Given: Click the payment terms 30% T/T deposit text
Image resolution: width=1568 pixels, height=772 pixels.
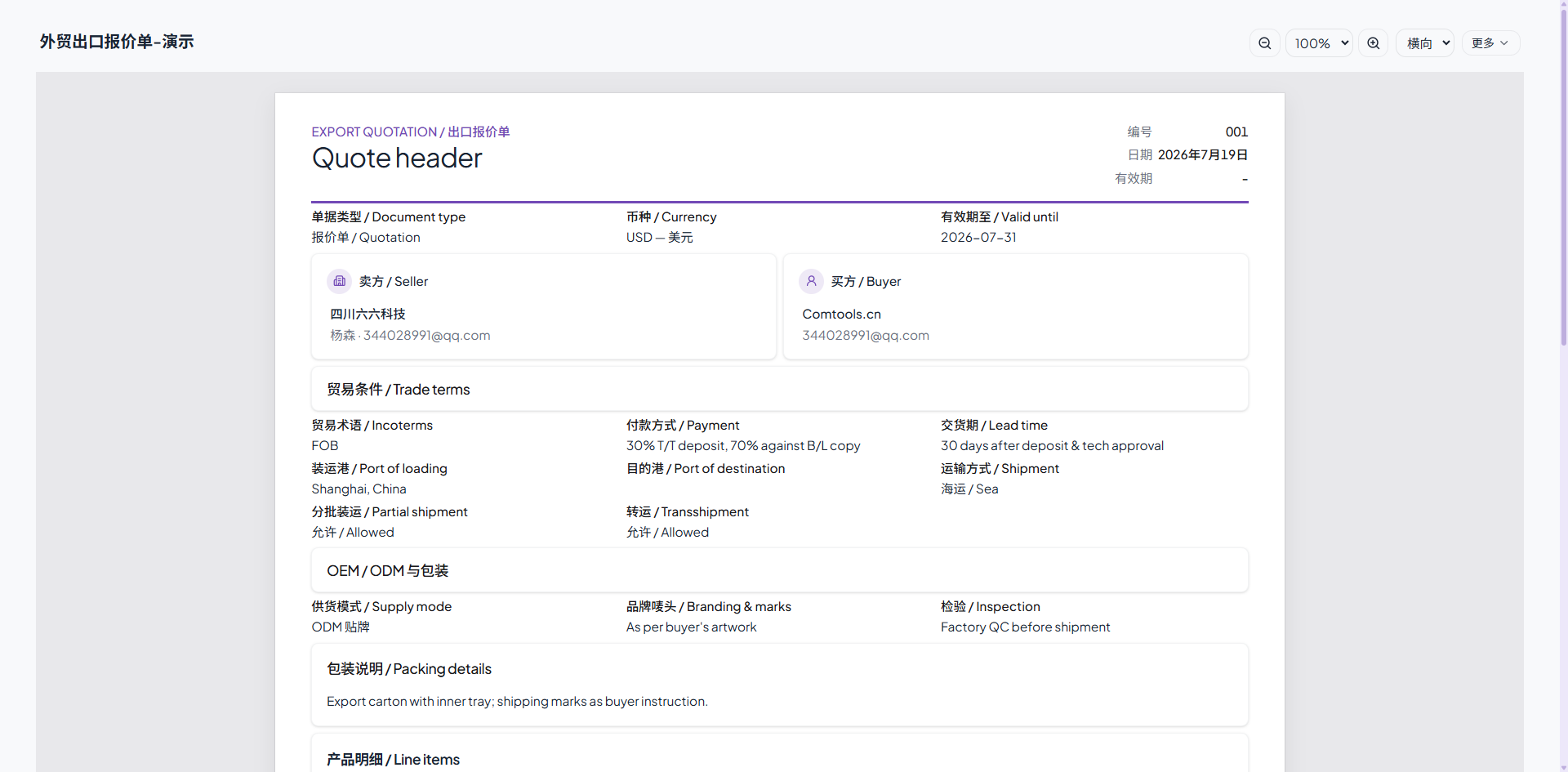Looking at the screenshot, I should [743, 445].
